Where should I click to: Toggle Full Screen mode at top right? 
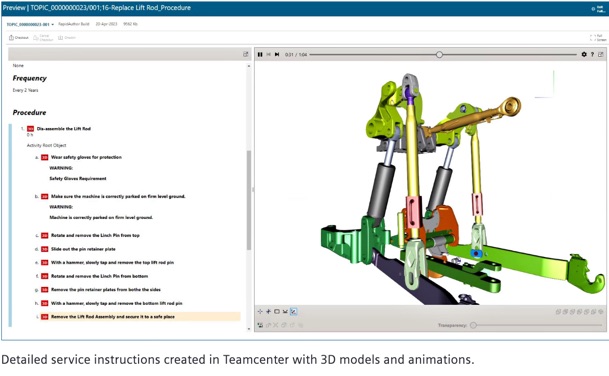tap(598, 38)
